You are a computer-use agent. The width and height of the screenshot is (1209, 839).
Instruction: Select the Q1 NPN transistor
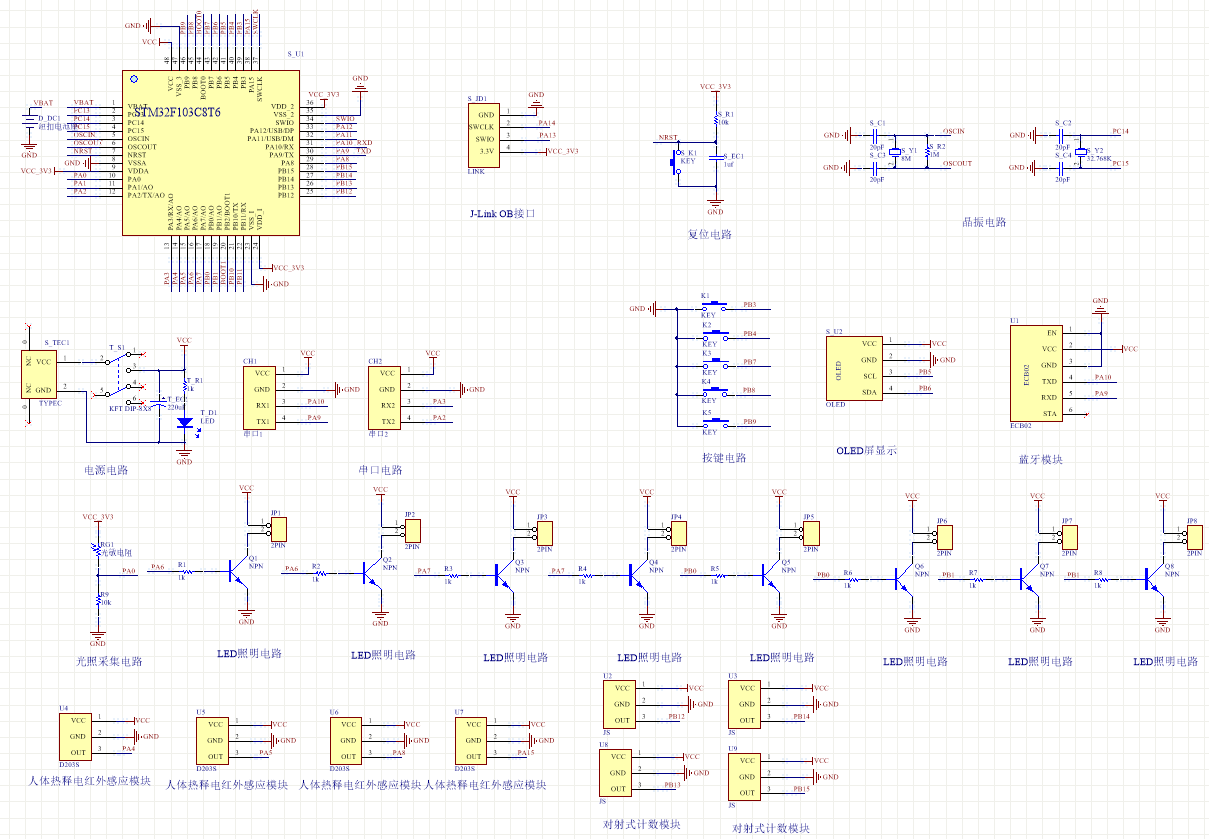(238, 571)
